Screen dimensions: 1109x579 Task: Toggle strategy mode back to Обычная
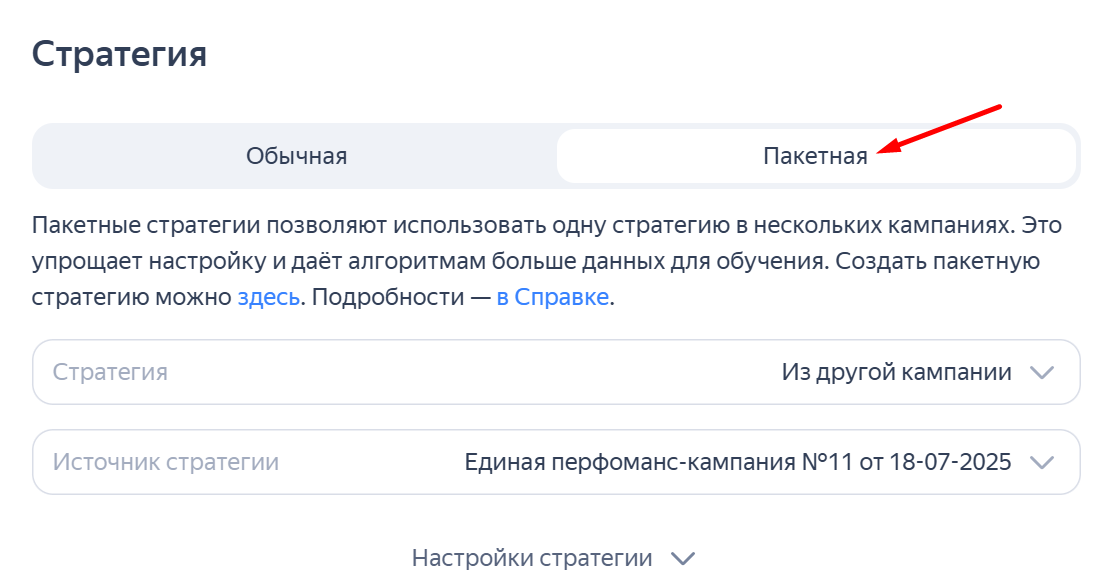pyautogui.click(x=296, y=155)
